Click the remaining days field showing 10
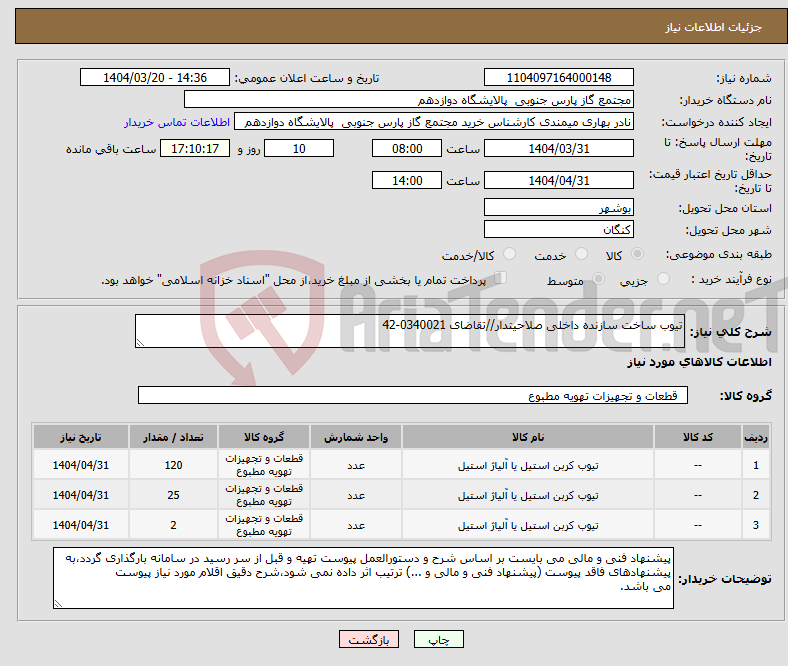 pyautogui.click(x=299, y=149)
